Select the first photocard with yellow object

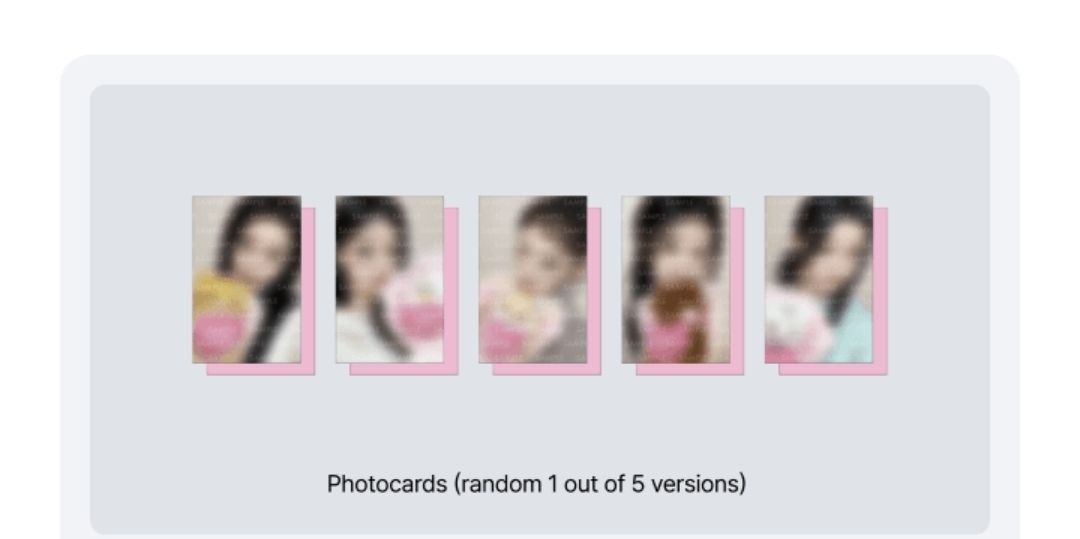(247, 279)
